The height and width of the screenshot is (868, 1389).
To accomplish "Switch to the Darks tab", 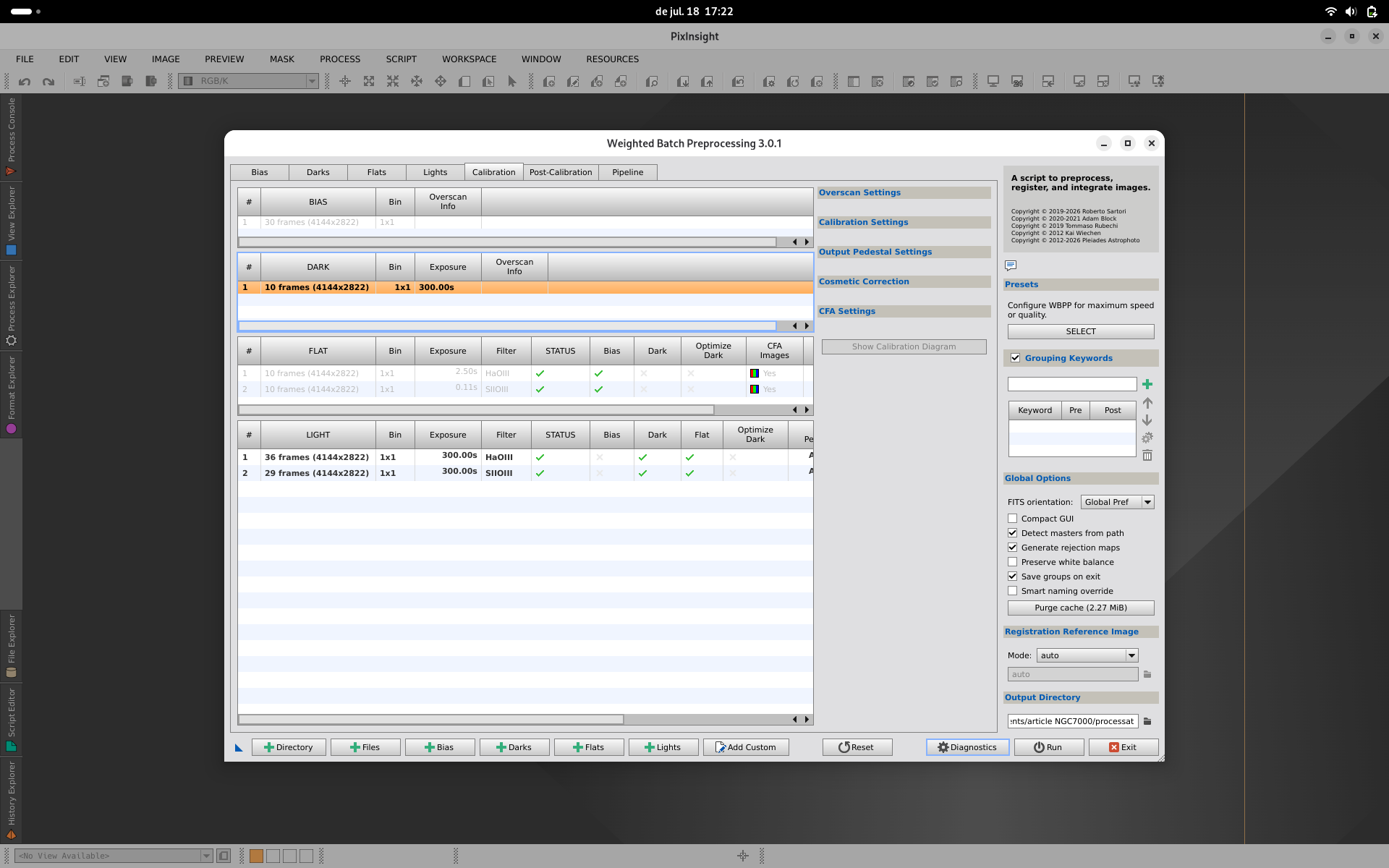I will (x=318, y=172).
